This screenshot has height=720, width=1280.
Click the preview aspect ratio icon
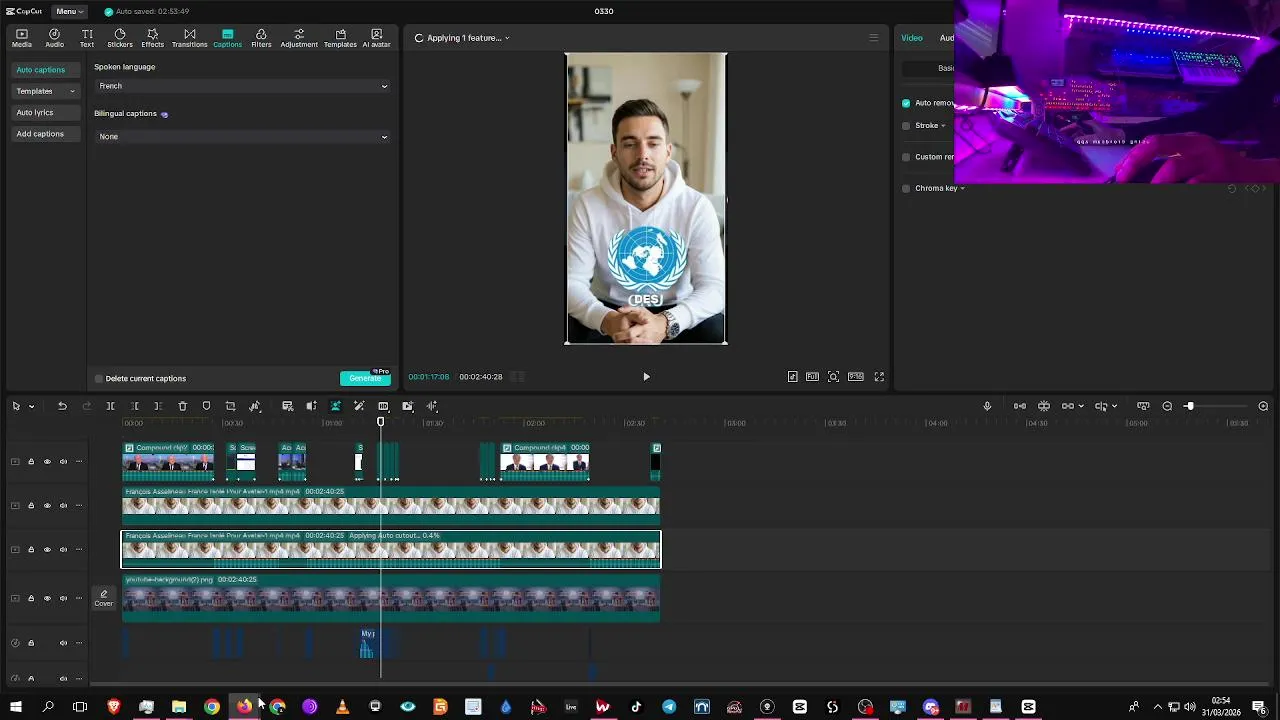[856, 377]
